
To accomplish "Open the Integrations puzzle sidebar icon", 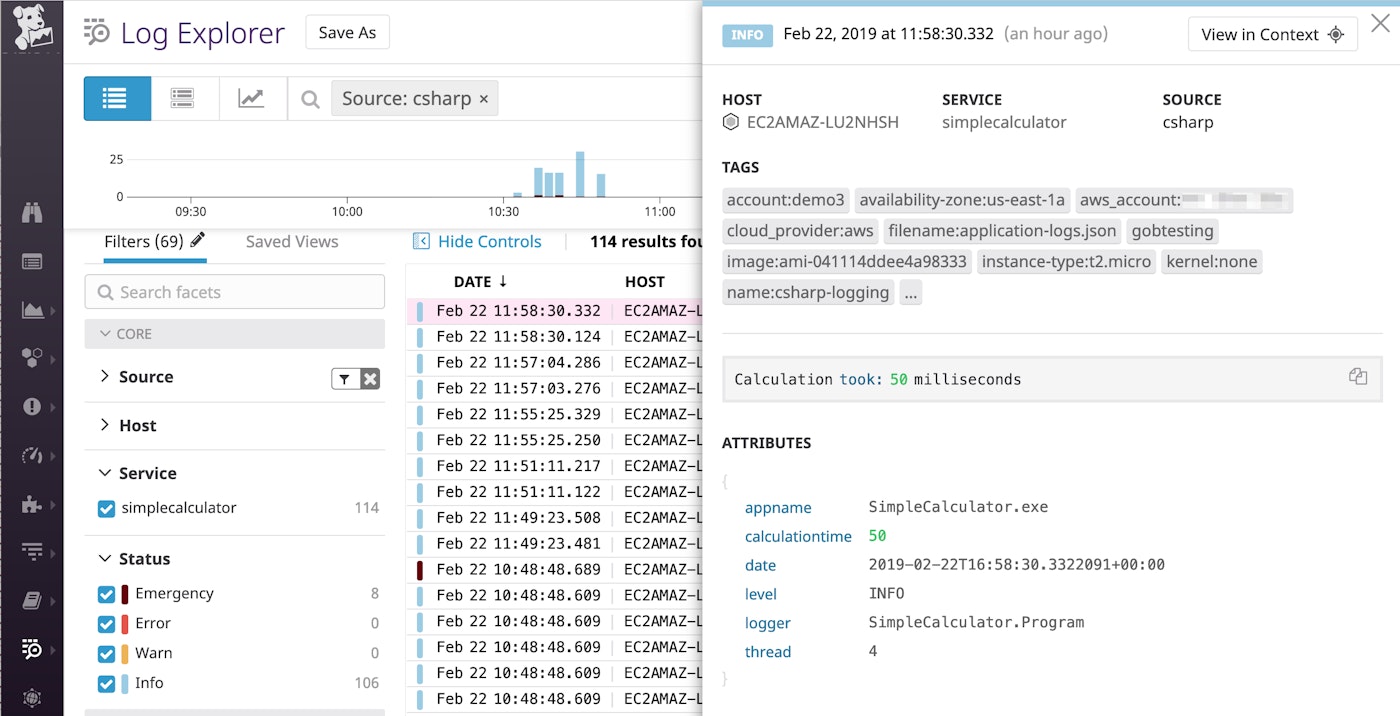I will pos(32,503).
